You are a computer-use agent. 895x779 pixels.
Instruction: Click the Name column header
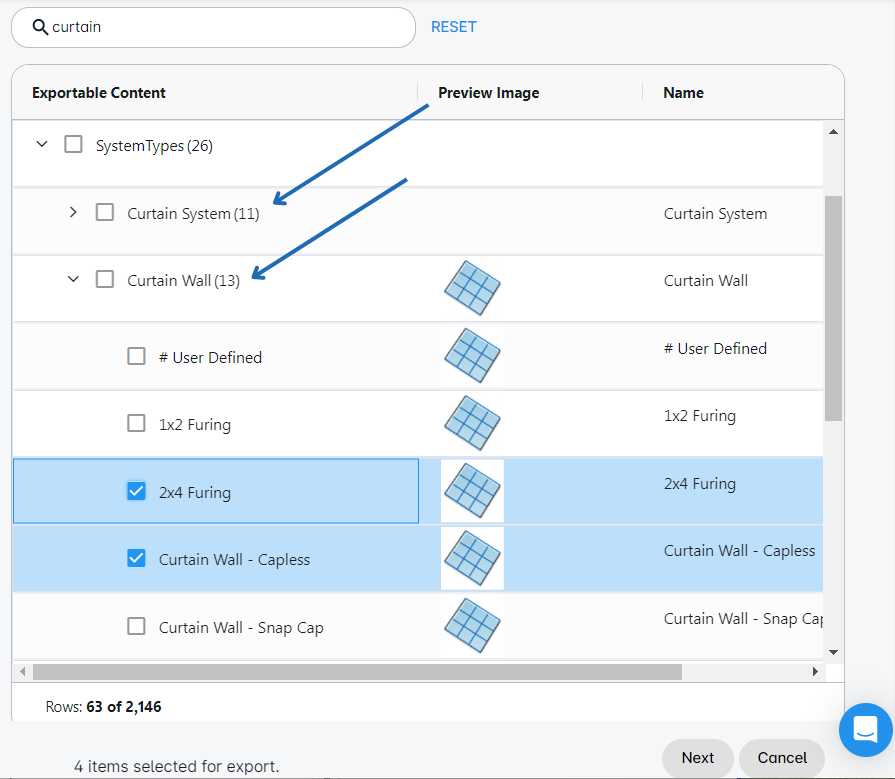click(x=684, y=93)
